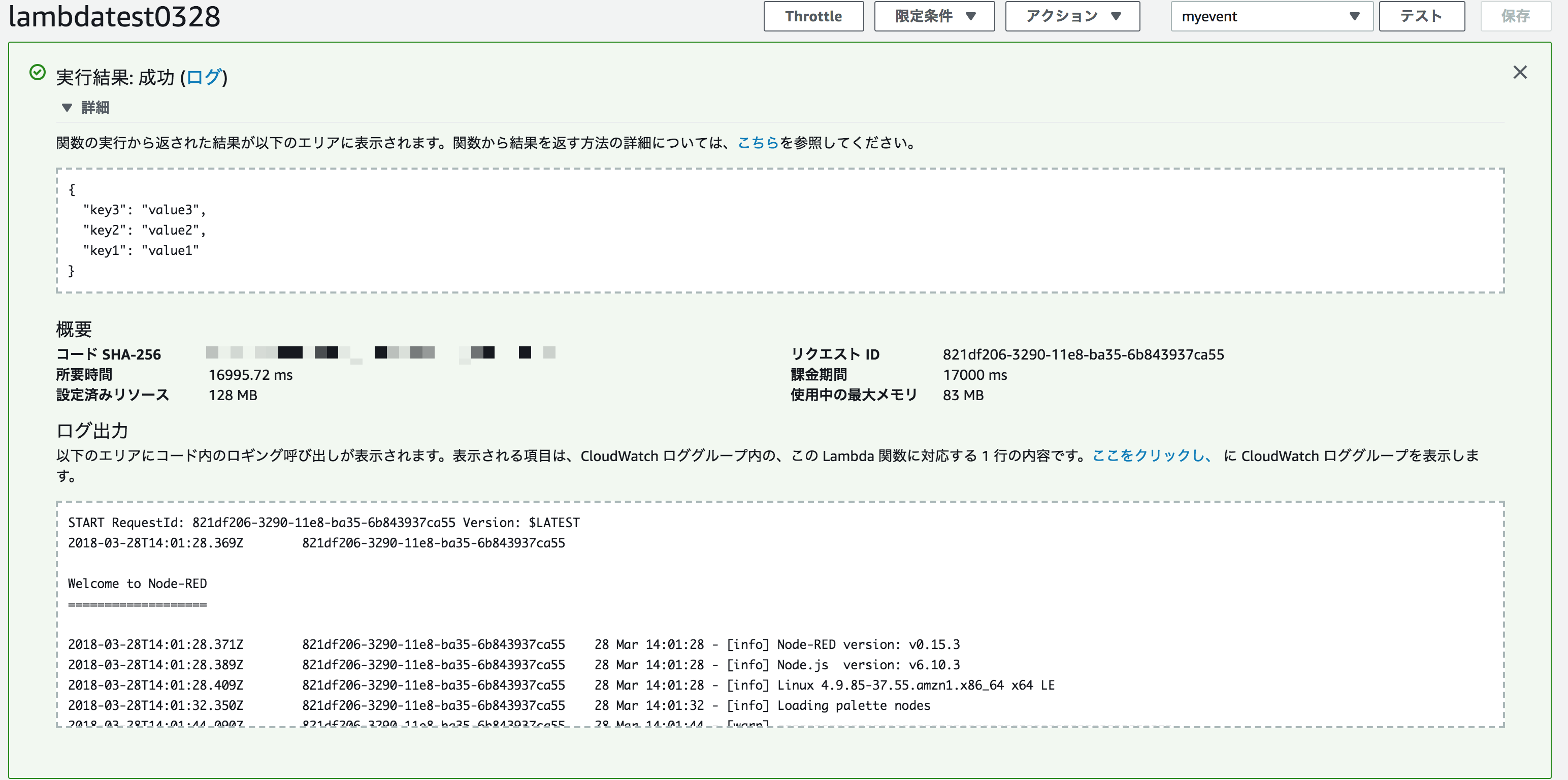Click the ここをクリックし CloudWatch link
The height and width of the screenshot is (780, 1568).
pyautogui.click(x=1152, y=456)
